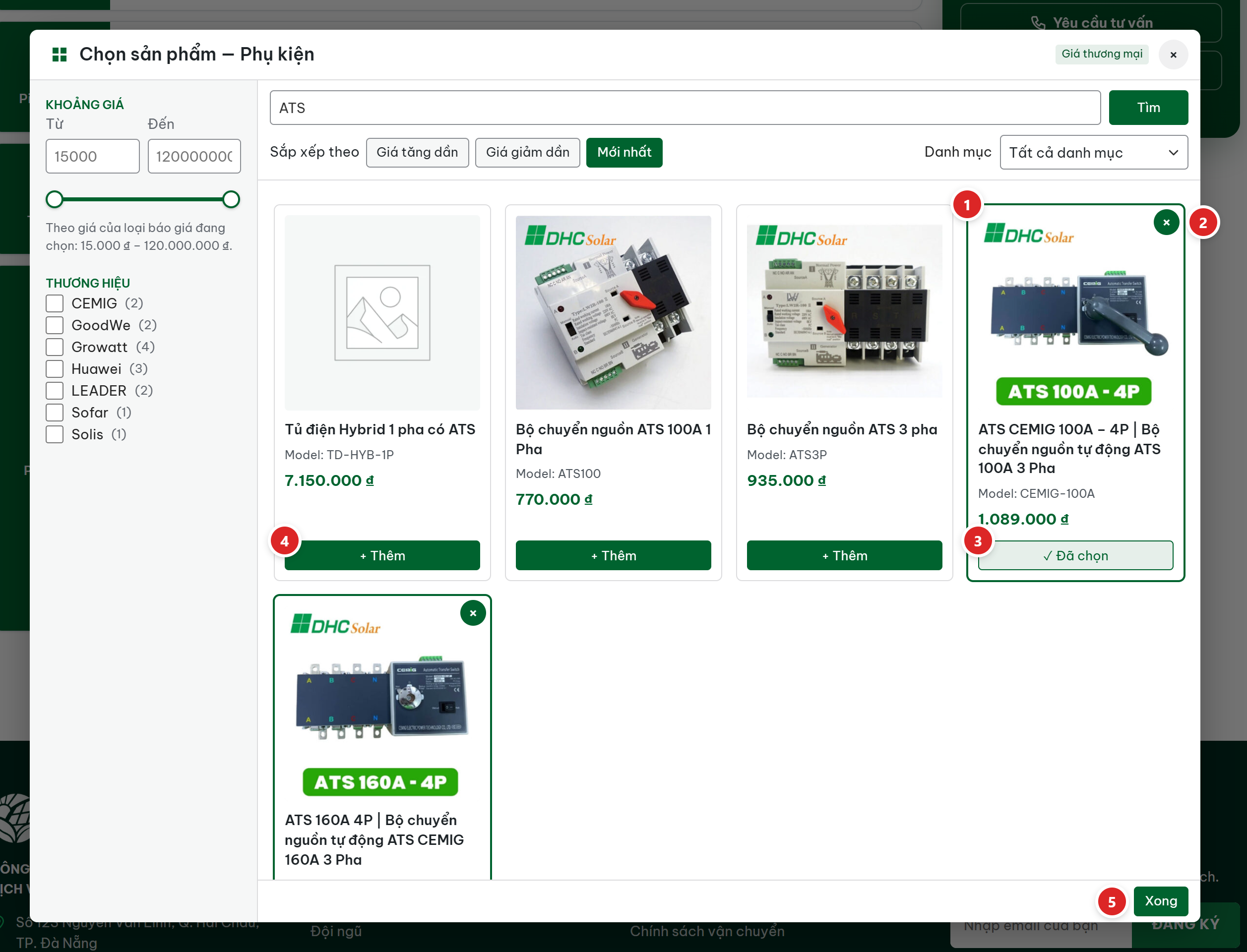Remove the selected ATS CEMIG 100A product
Image resolution: width=1247 pixels, height=952 pixels.
click(x=1166, y=223)
